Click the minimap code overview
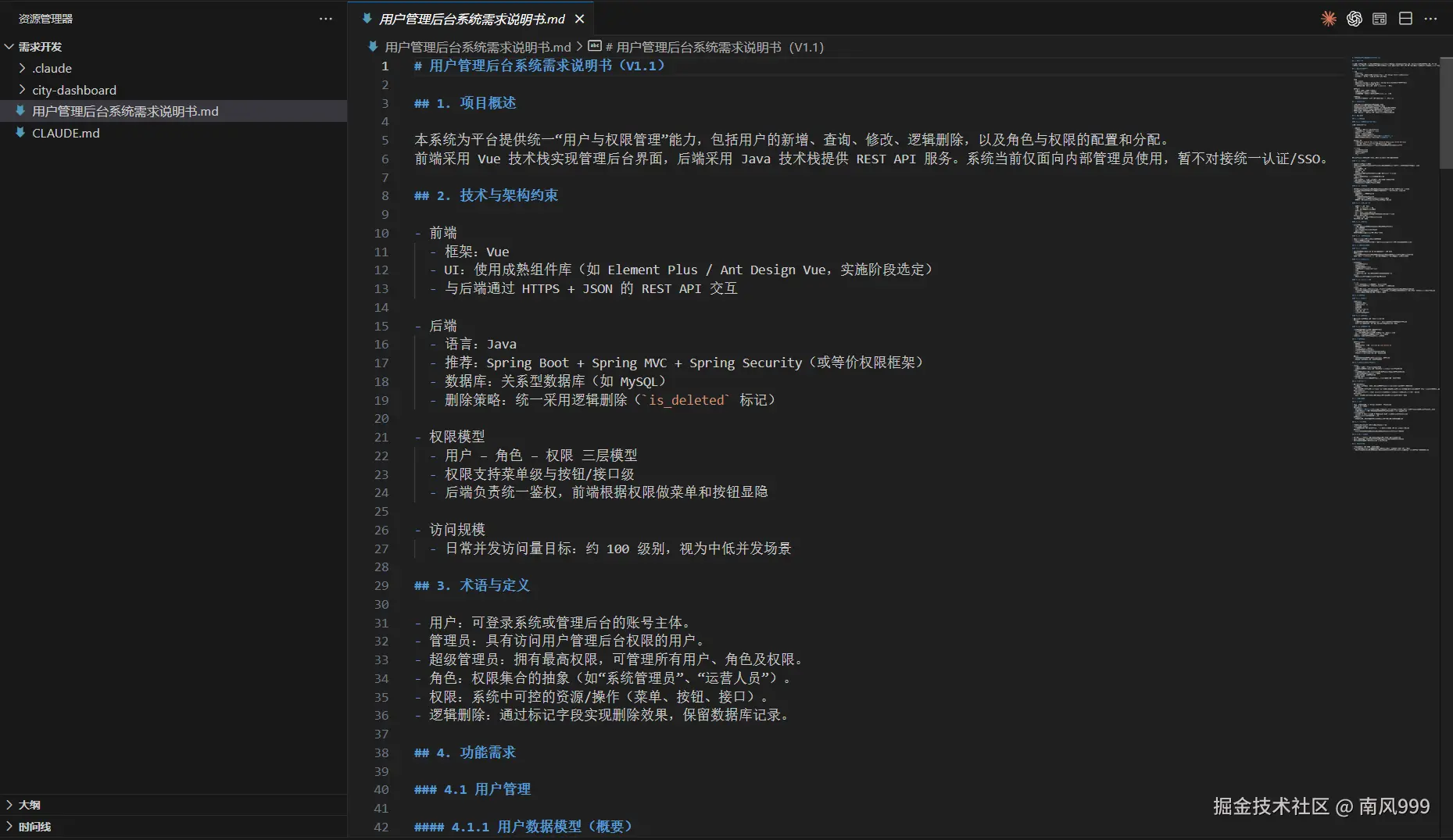This screenshot has width=1453, height=840. [1394, 254]
